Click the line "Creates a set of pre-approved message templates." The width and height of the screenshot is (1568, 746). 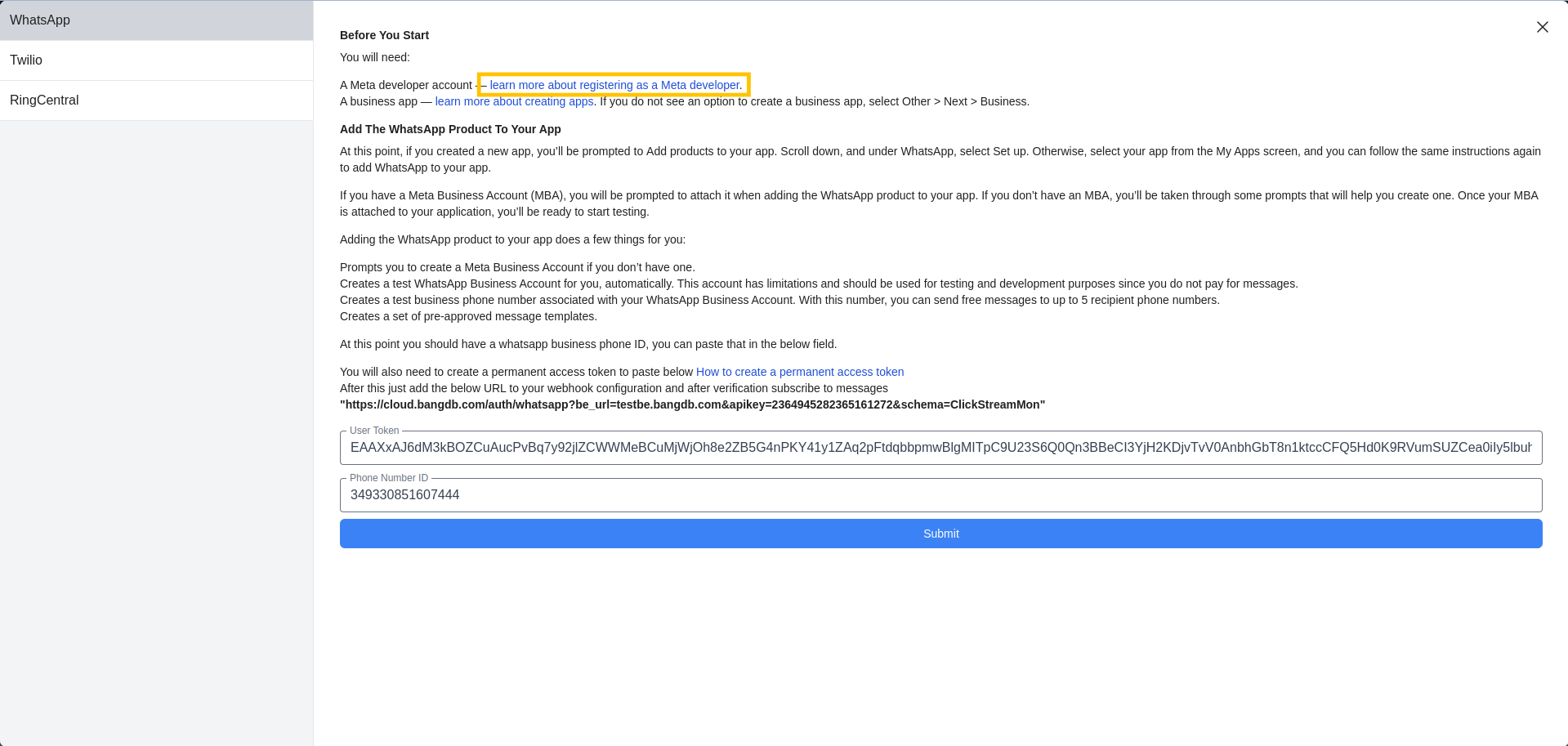click(x=468, y=316)
